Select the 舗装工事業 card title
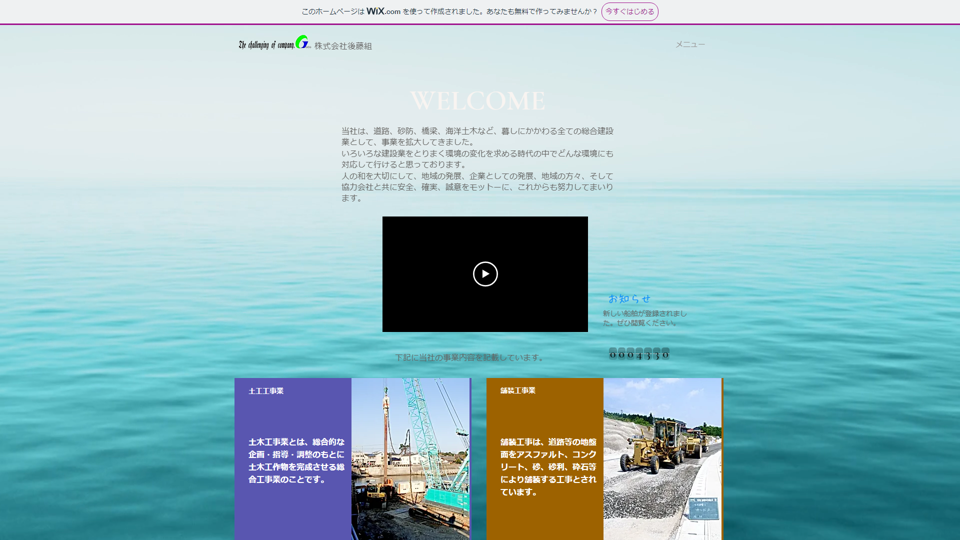Viewport: 960px width, 540px height. [x=518, y=391]
